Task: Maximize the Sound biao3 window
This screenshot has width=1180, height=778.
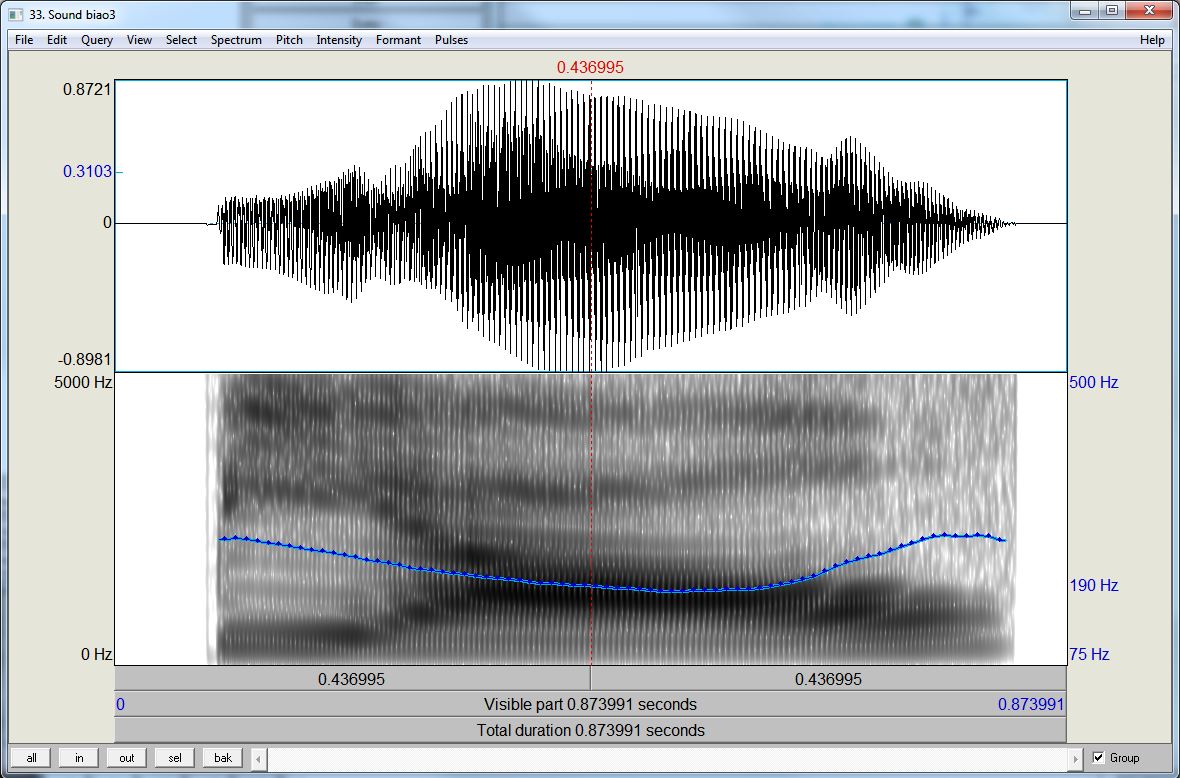Action: [x=1112, y=11]
